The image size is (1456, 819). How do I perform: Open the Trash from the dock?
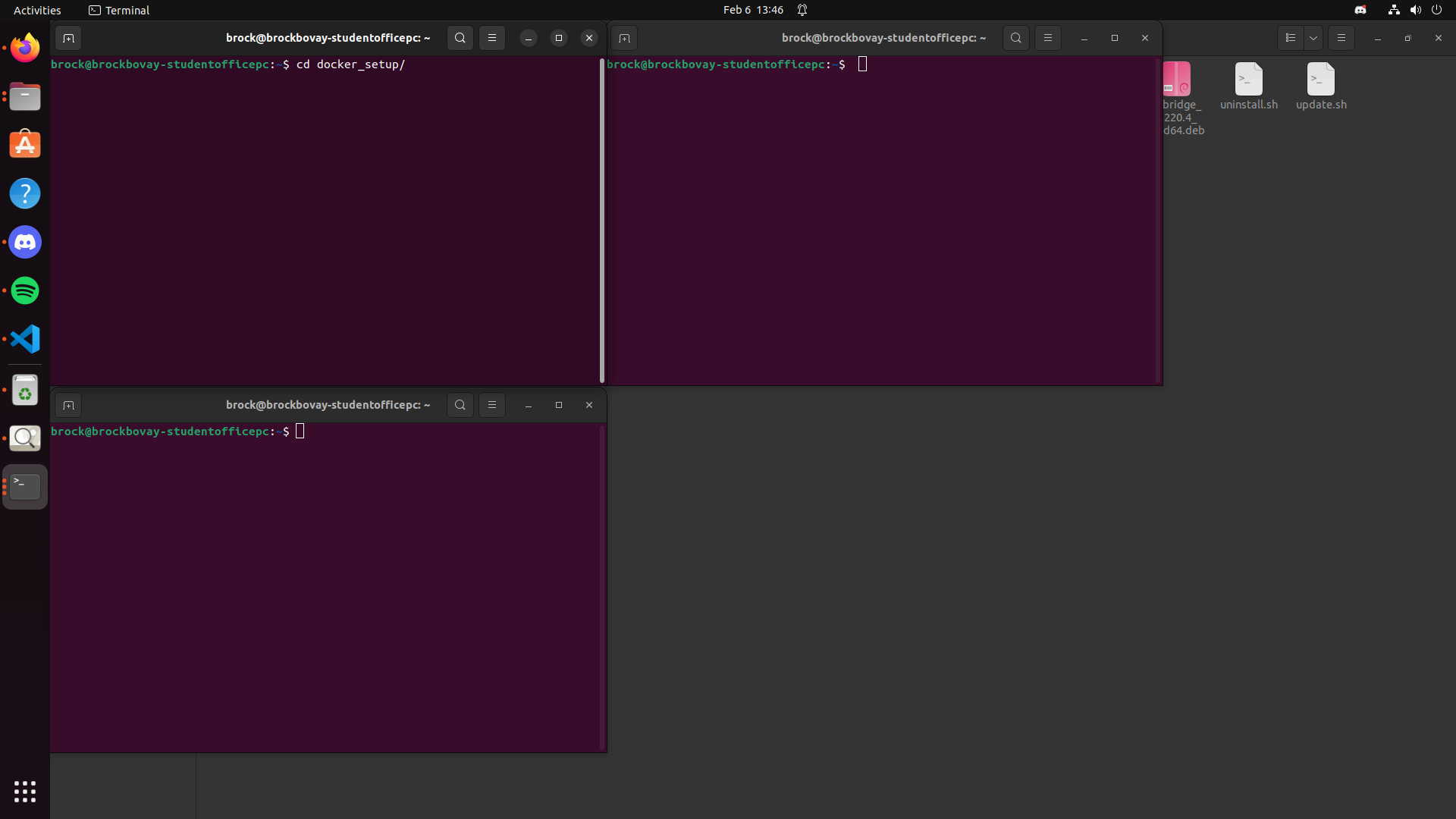25,390
